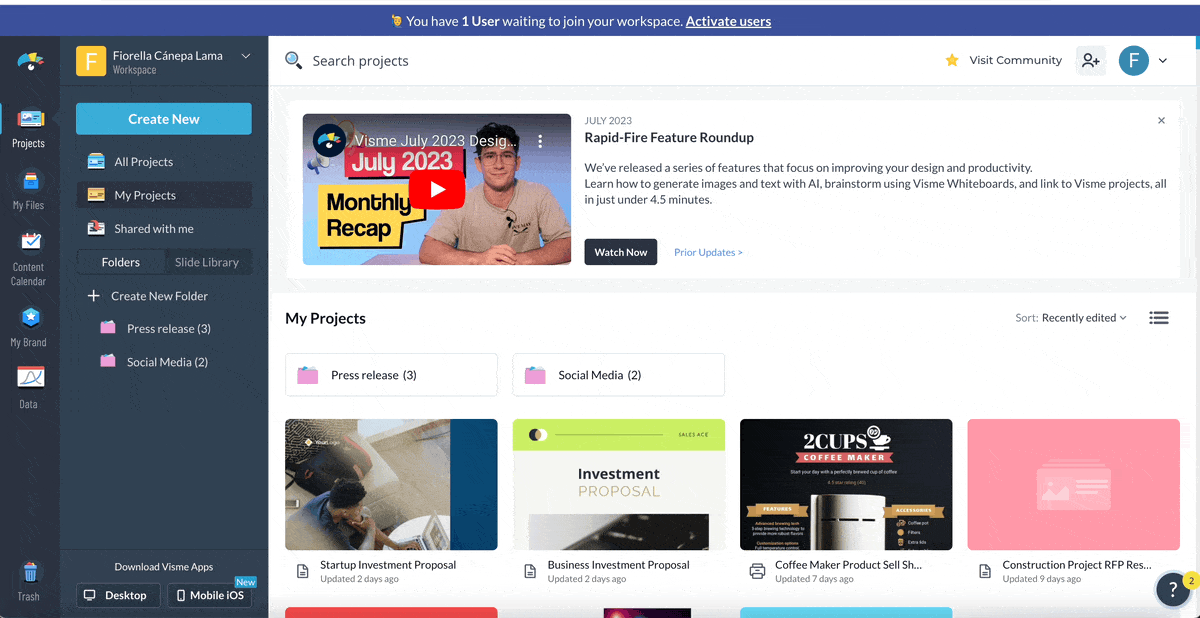Open the Coffee Maker Product project thumbnail
The image size is (1200, 618).
[x=846, y=485]
